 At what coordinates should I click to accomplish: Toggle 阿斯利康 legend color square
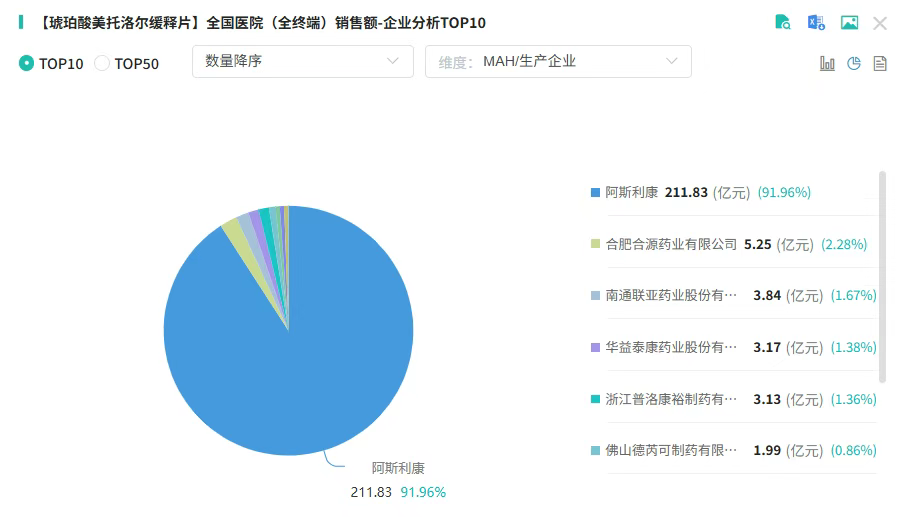click(x=596, y=192)
